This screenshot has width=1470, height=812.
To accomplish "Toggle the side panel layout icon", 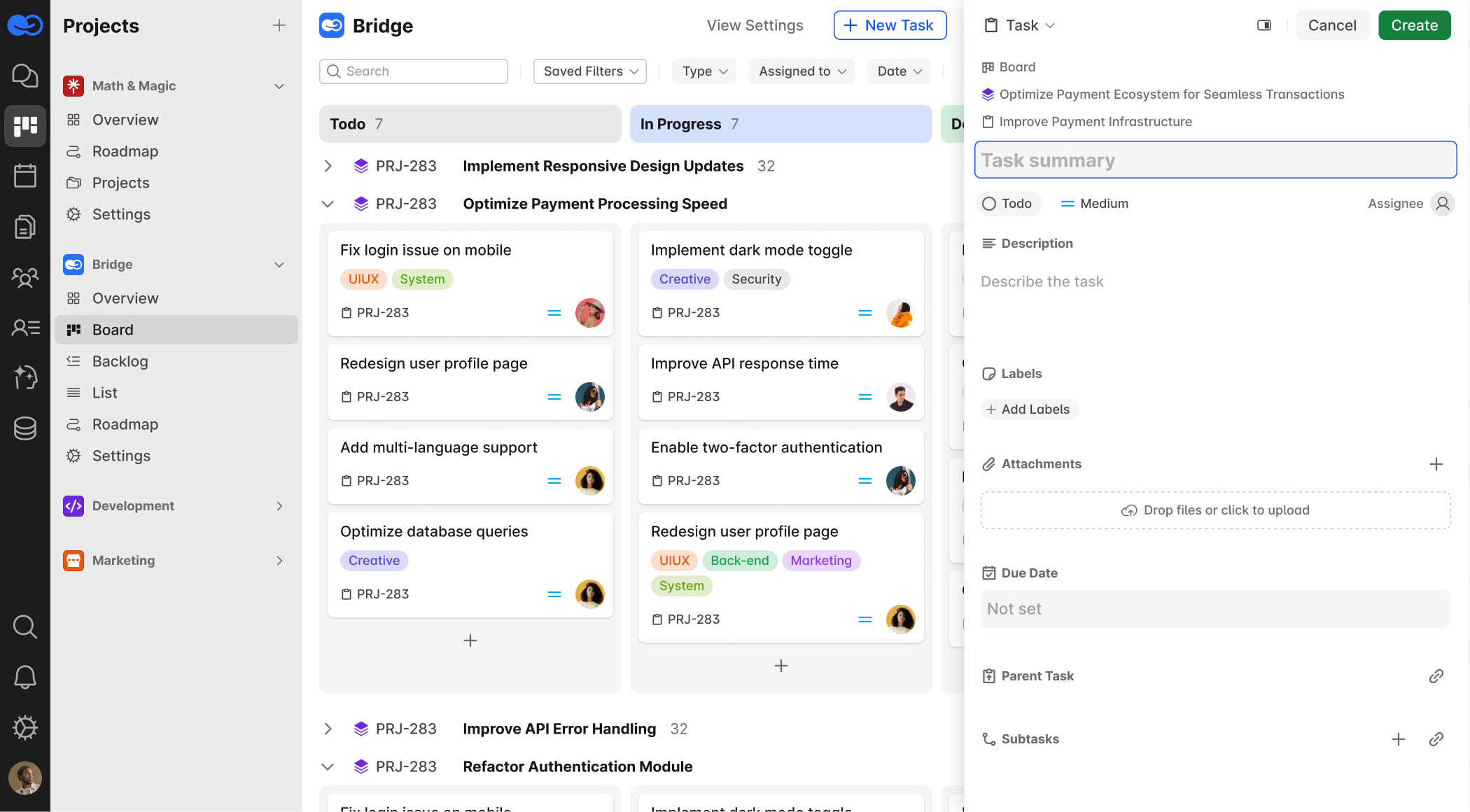I will 1263,25.
